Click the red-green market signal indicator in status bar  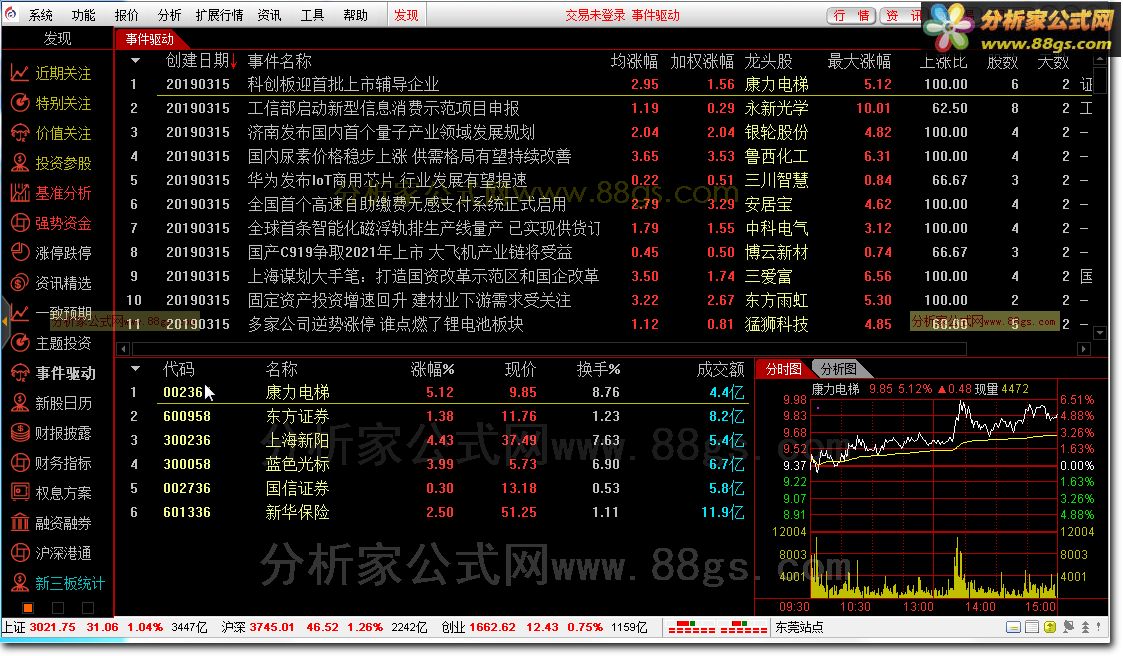click(717, 627)
